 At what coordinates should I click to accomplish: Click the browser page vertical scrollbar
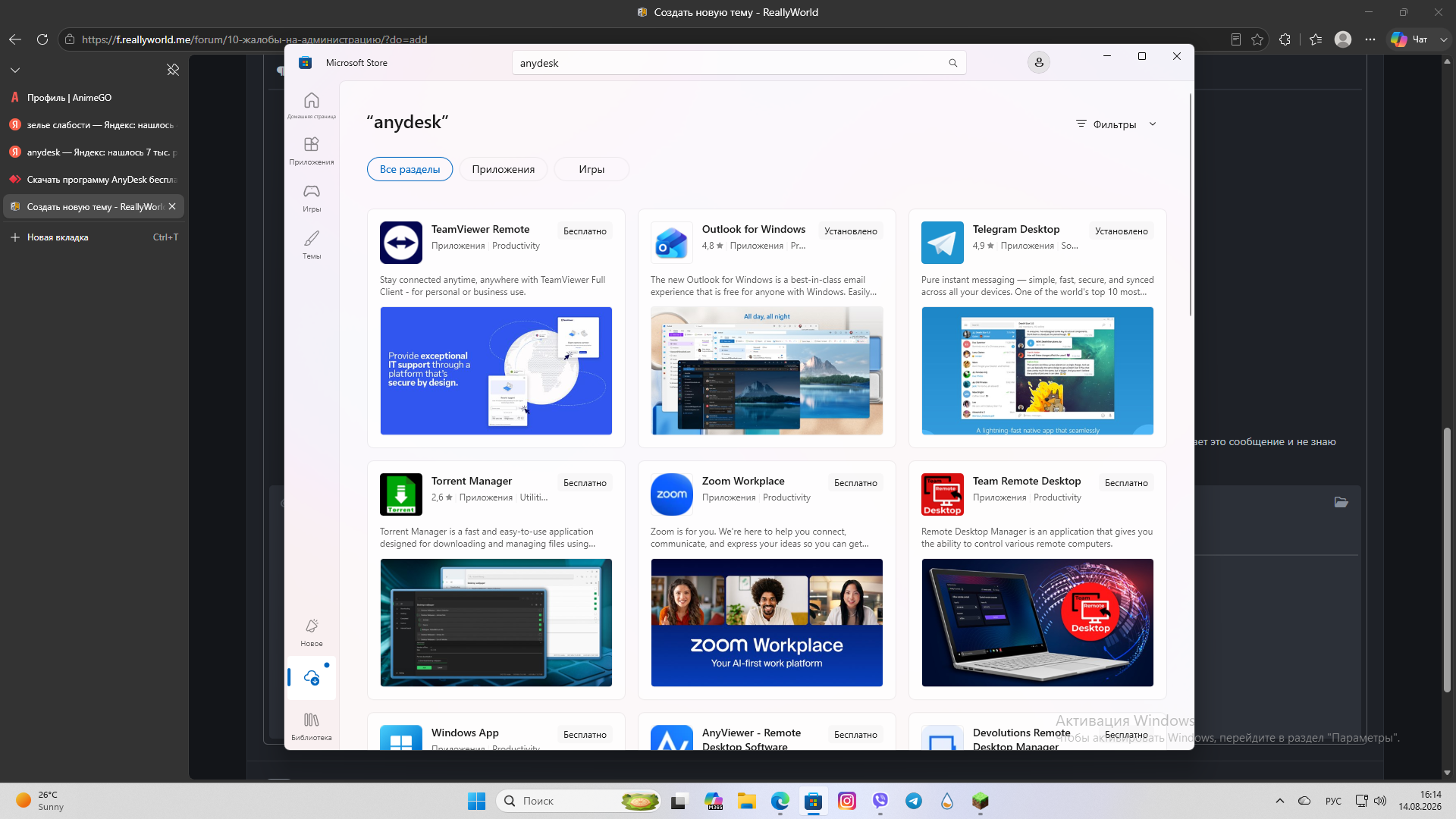click(1447, 560)
